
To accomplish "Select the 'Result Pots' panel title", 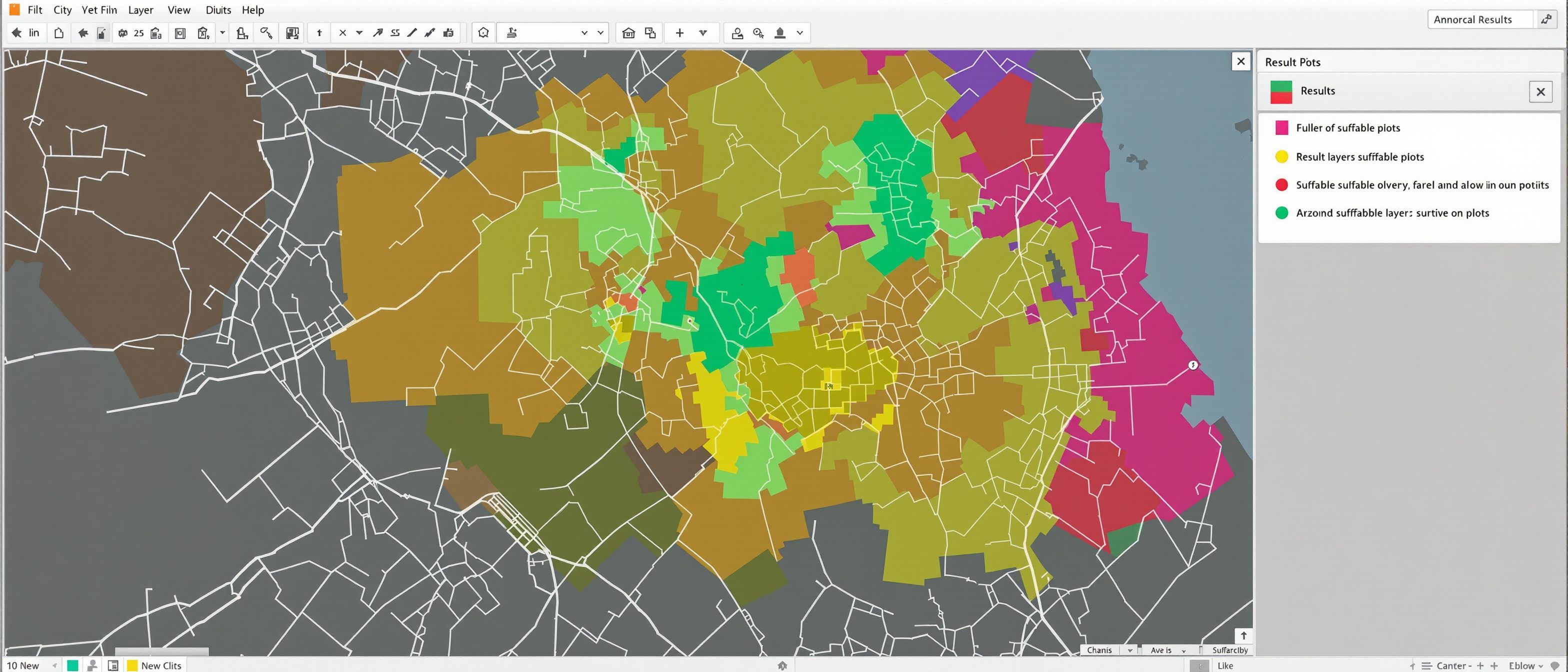I will tap(1293, 62).
